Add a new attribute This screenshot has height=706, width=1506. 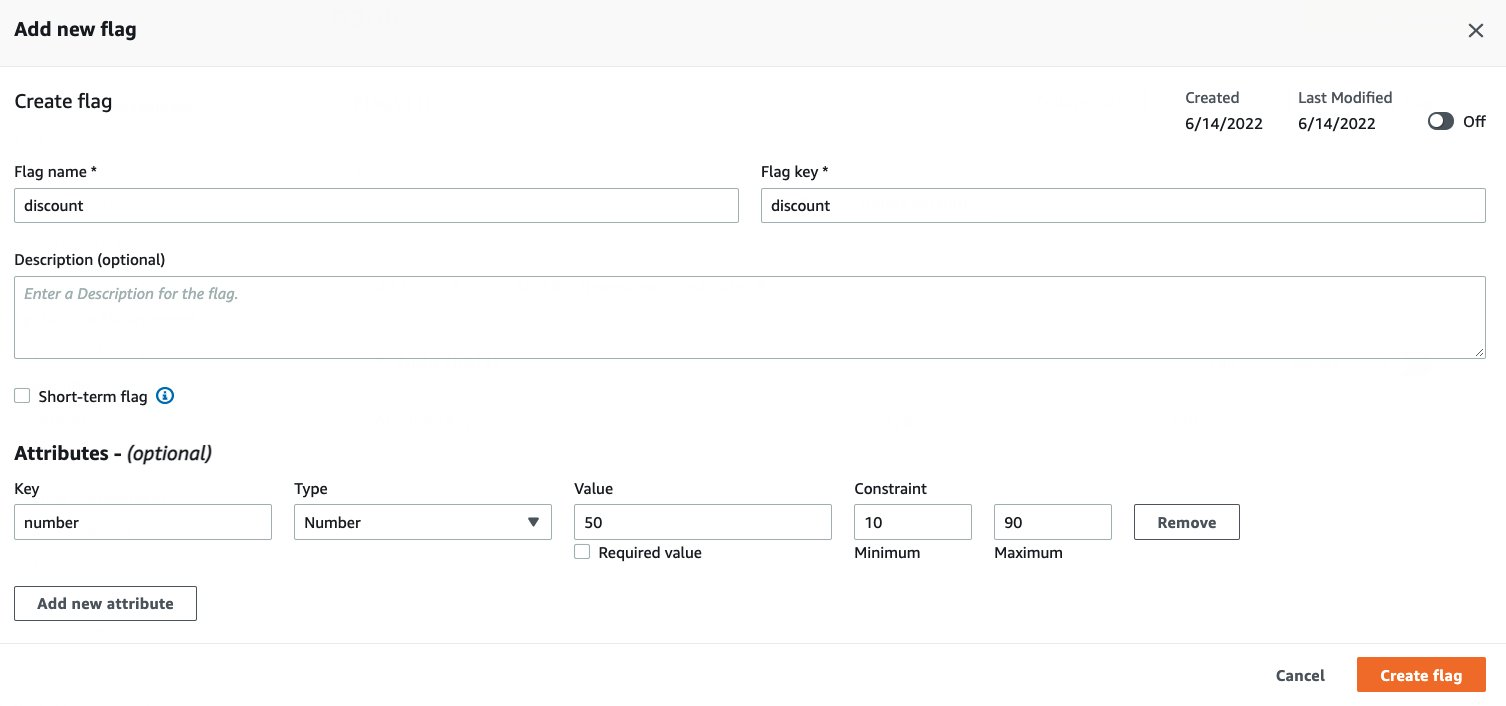click(105, 603)
